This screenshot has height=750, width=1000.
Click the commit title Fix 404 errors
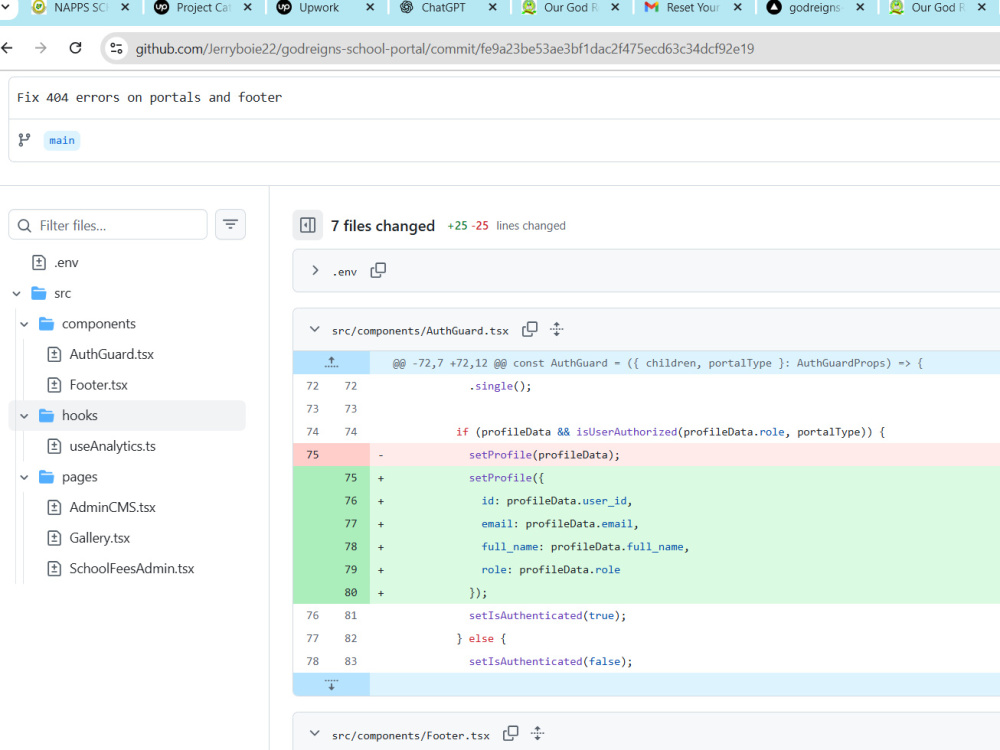(149, 98)
